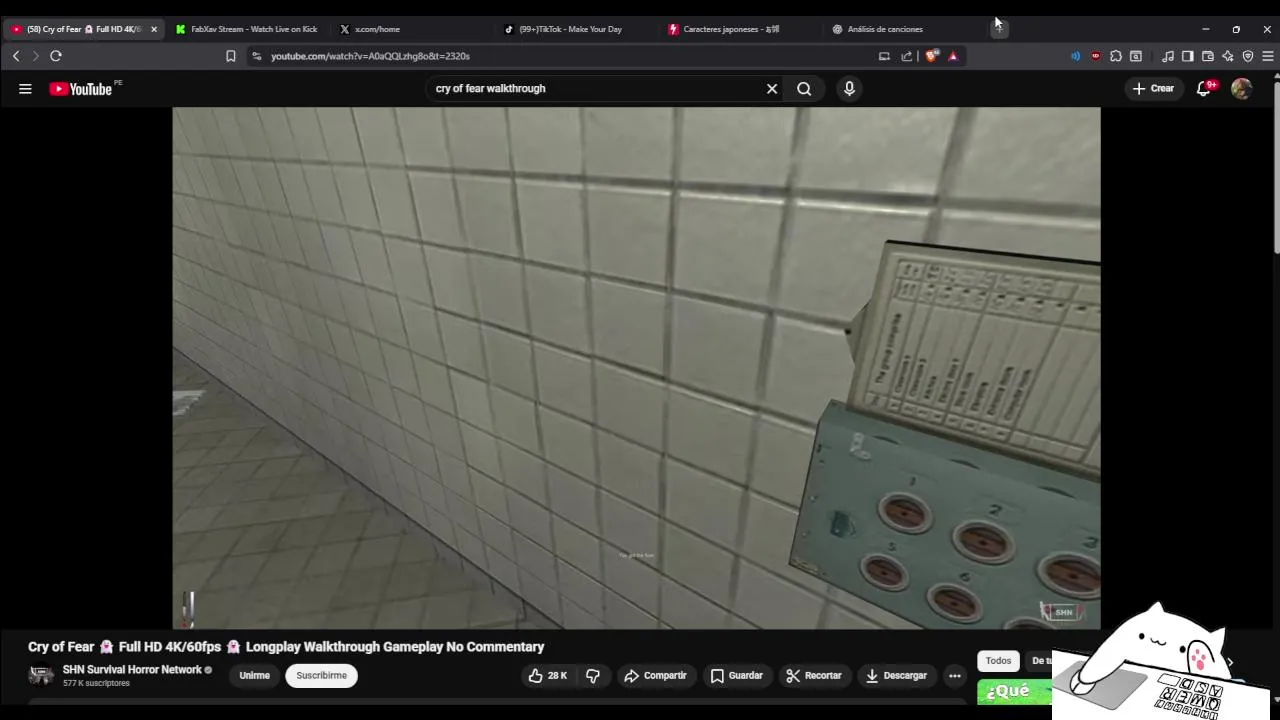Open SHN Survival Horror Network channel name
Image resolution: width=1280 pixels, height=720 pixels.
click(133, 670)
